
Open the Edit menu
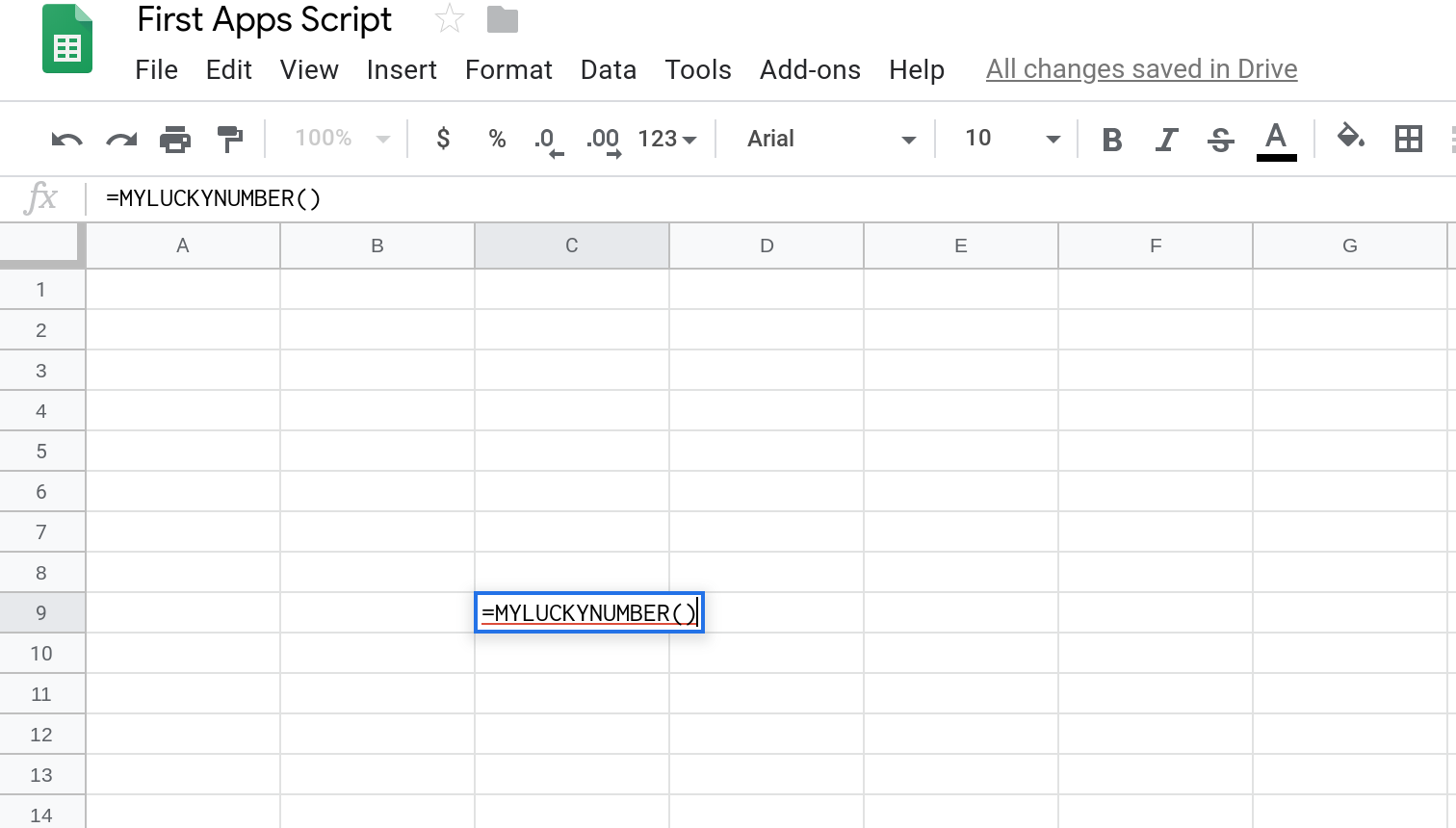229,69
